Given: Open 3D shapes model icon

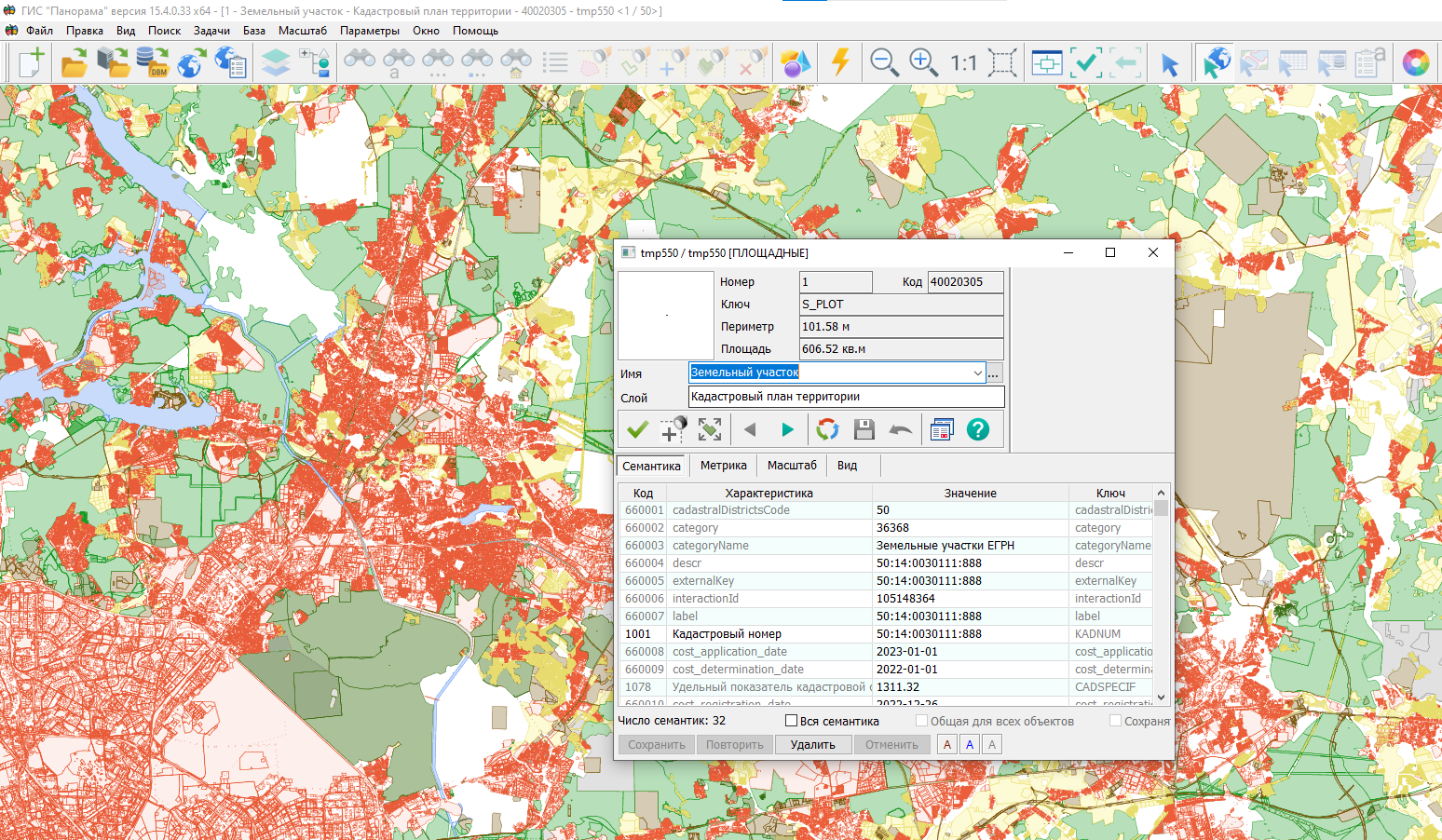Looking at the screenshot, I should 795,63.
